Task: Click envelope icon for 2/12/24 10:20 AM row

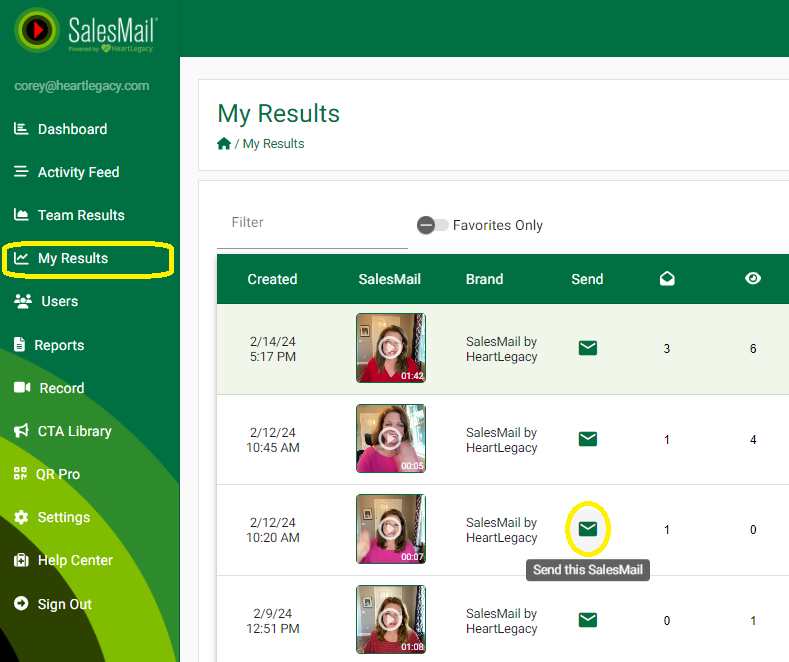Action: (588, 529)
